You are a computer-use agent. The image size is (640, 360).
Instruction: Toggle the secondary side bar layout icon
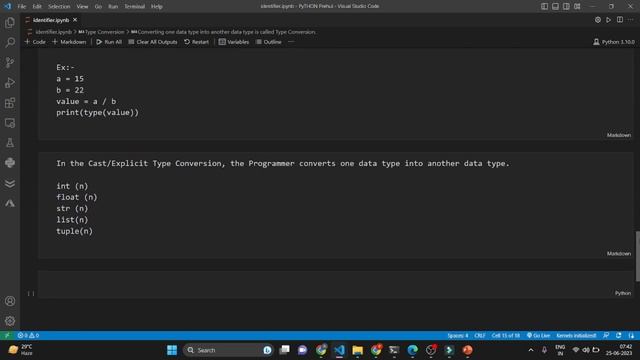[566, 6]
